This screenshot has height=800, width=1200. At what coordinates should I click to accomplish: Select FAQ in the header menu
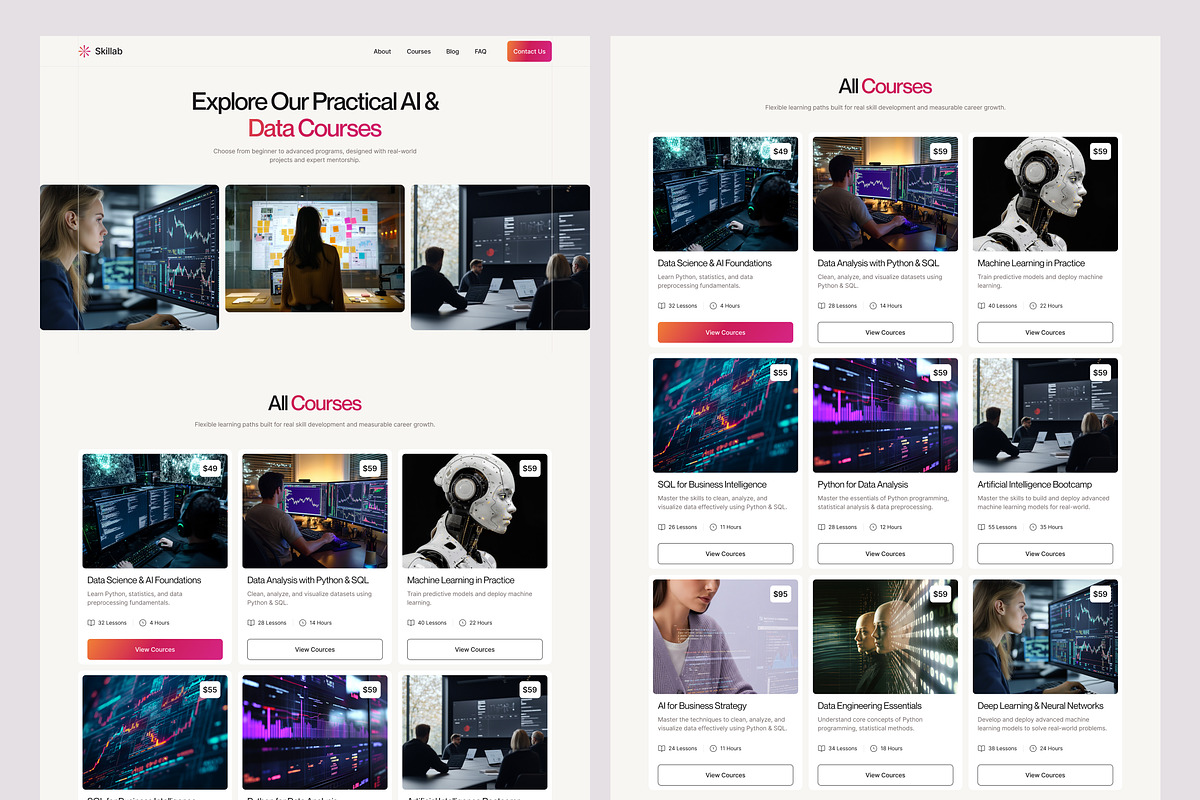[480, 51]
